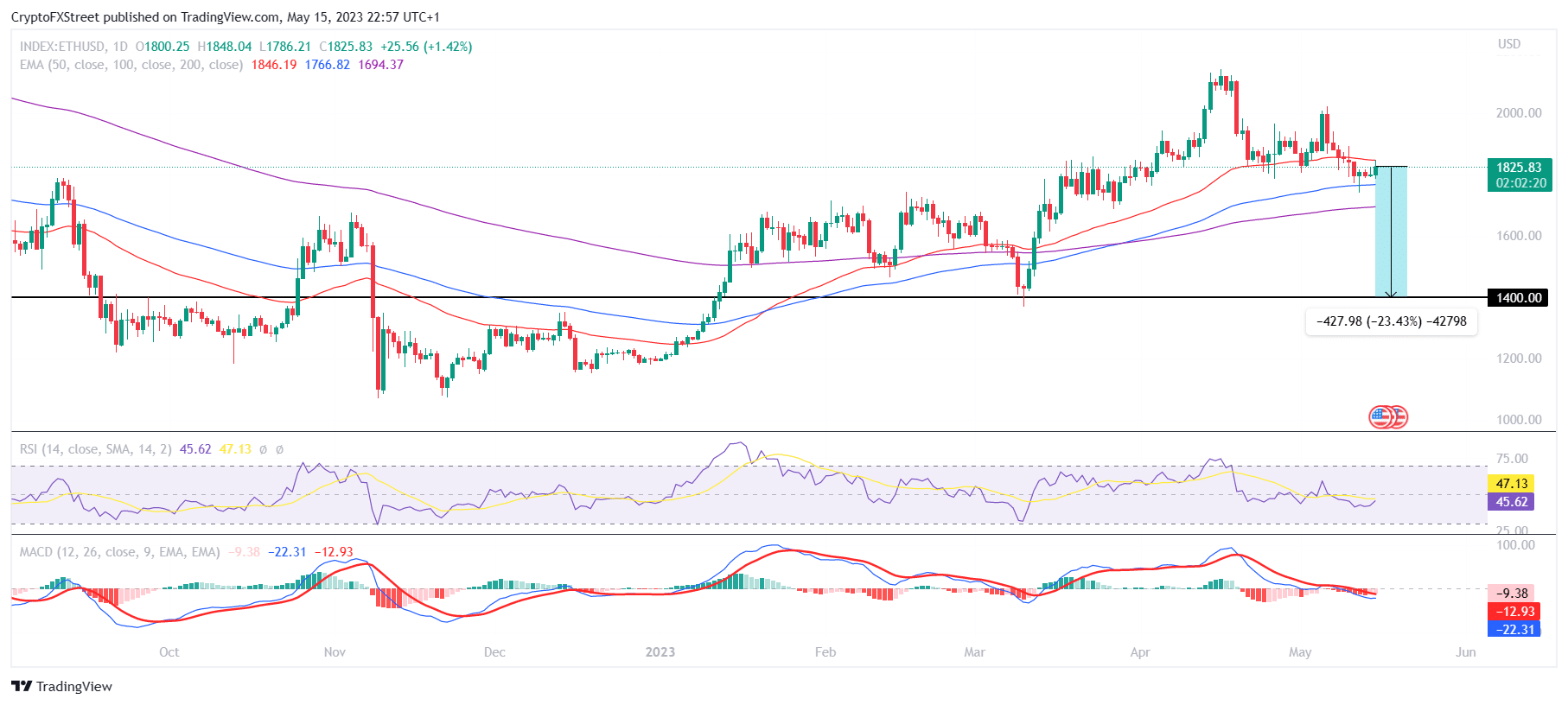Click the Oct label on the time axis

(169, 652)
